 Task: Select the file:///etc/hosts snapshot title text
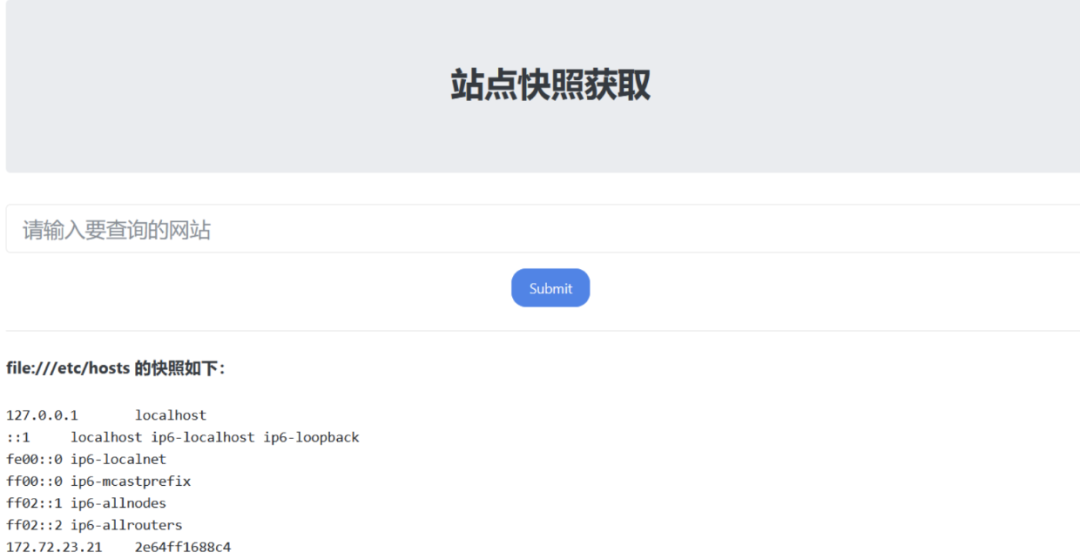116,369
